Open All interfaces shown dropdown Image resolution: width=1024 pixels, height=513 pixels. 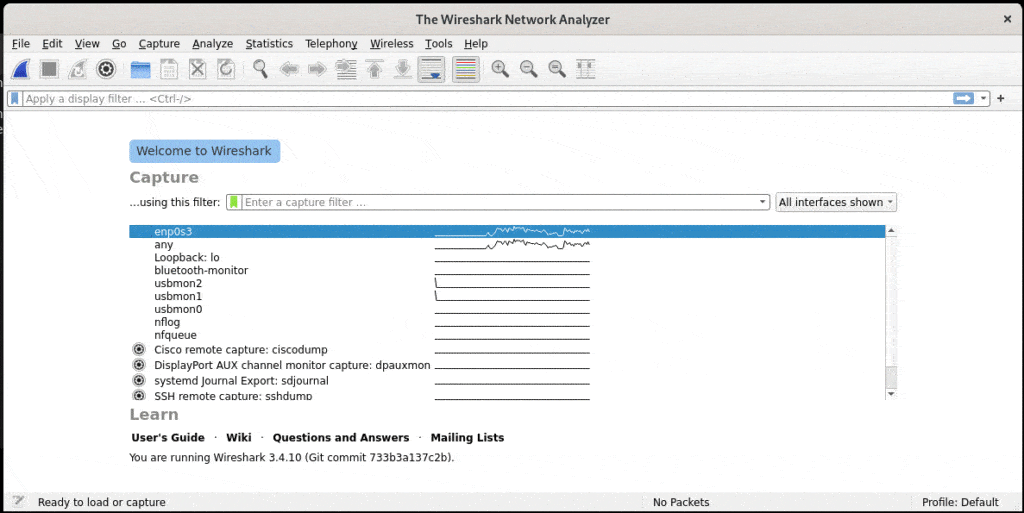click(x=835, y=202)
